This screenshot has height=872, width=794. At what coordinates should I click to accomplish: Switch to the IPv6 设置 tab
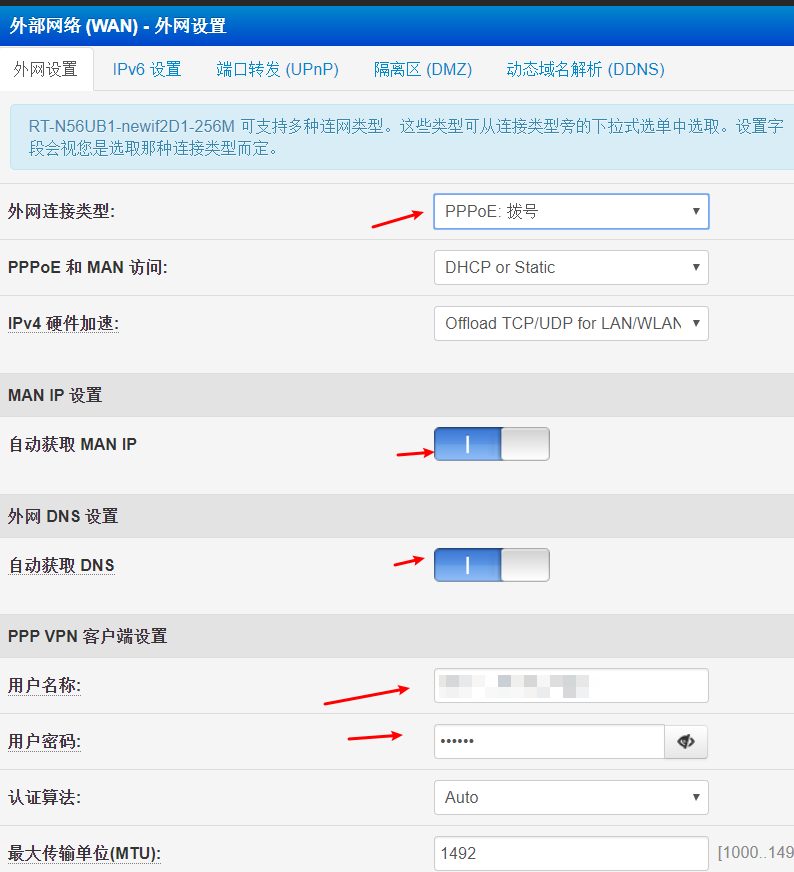147,69
